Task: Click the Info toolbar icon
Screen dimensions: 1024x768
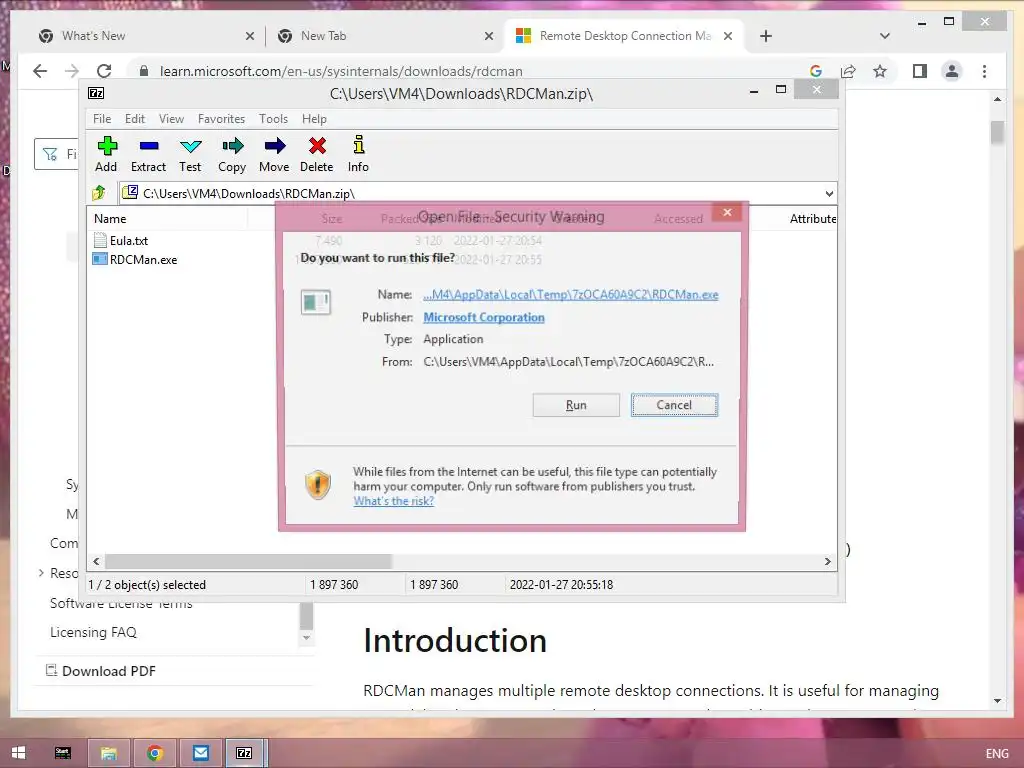Action: tap(359, 145)
